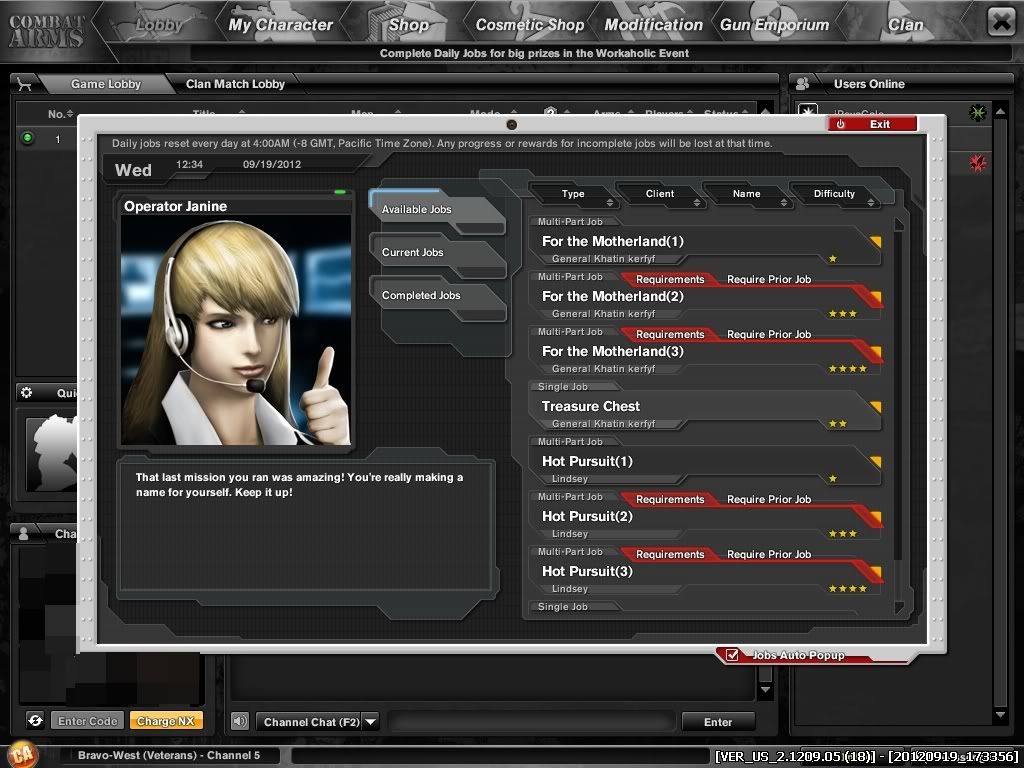The image size is (1024, 768).
Task: Click the orange Charge NX button
Action: pyautogui.click(x=165, y=721)
